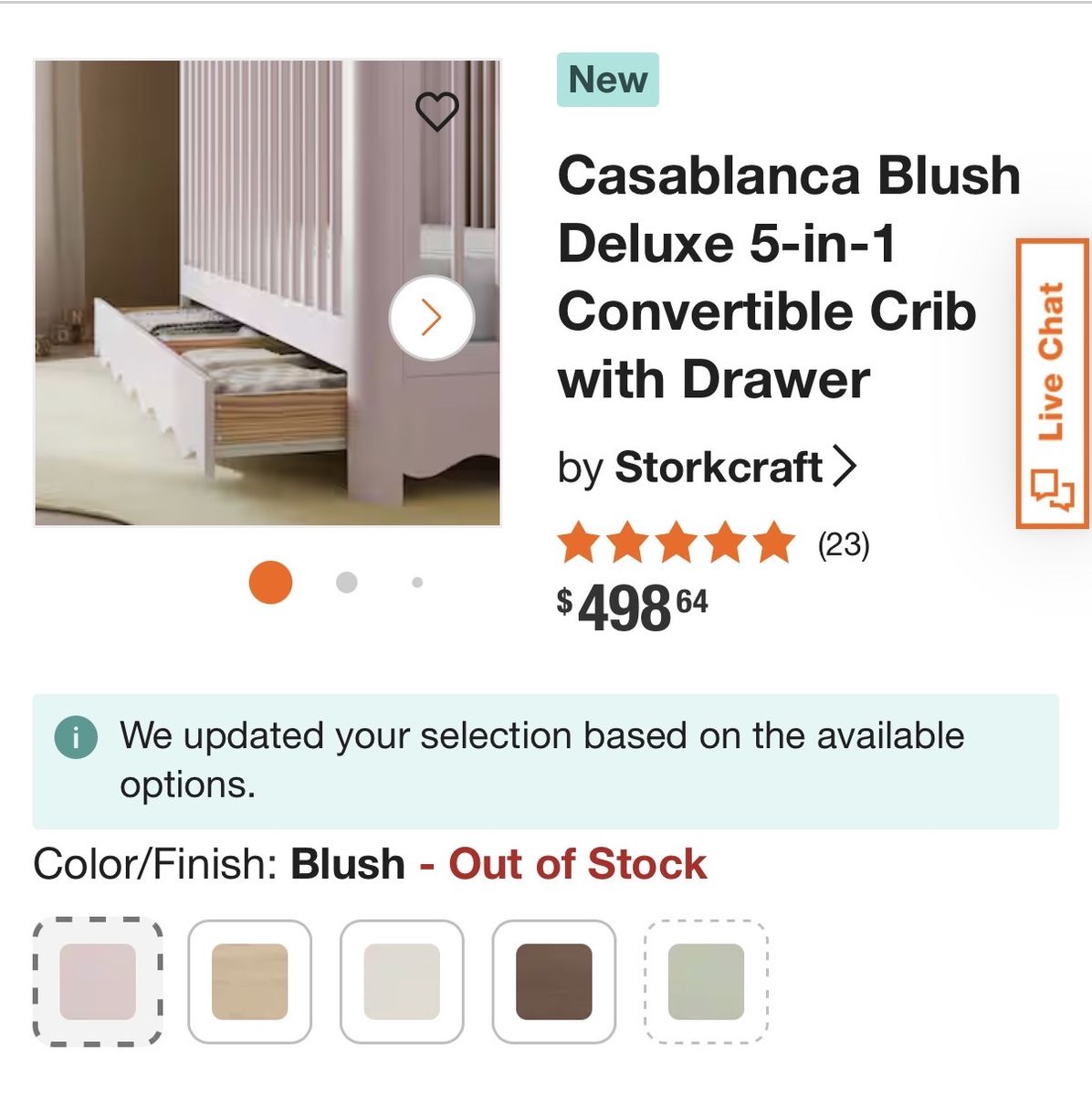This screenshot has width=1092, height=1096.
Task: Advance to next product image with arrow
Action: coord(431,318)
